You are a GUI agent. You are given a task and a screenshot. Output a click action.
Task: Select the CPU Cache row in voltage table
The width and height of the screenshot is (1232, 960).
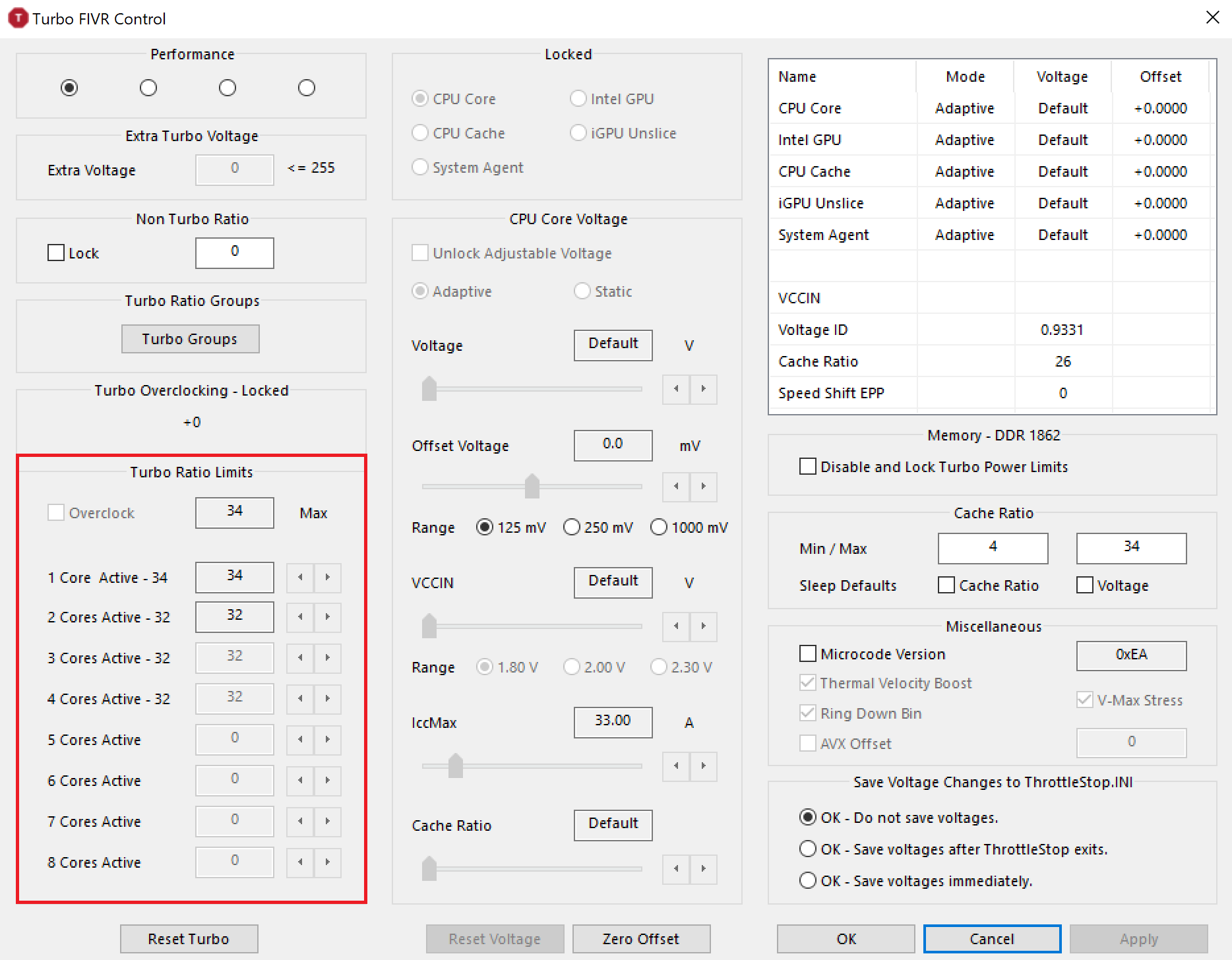991,171
